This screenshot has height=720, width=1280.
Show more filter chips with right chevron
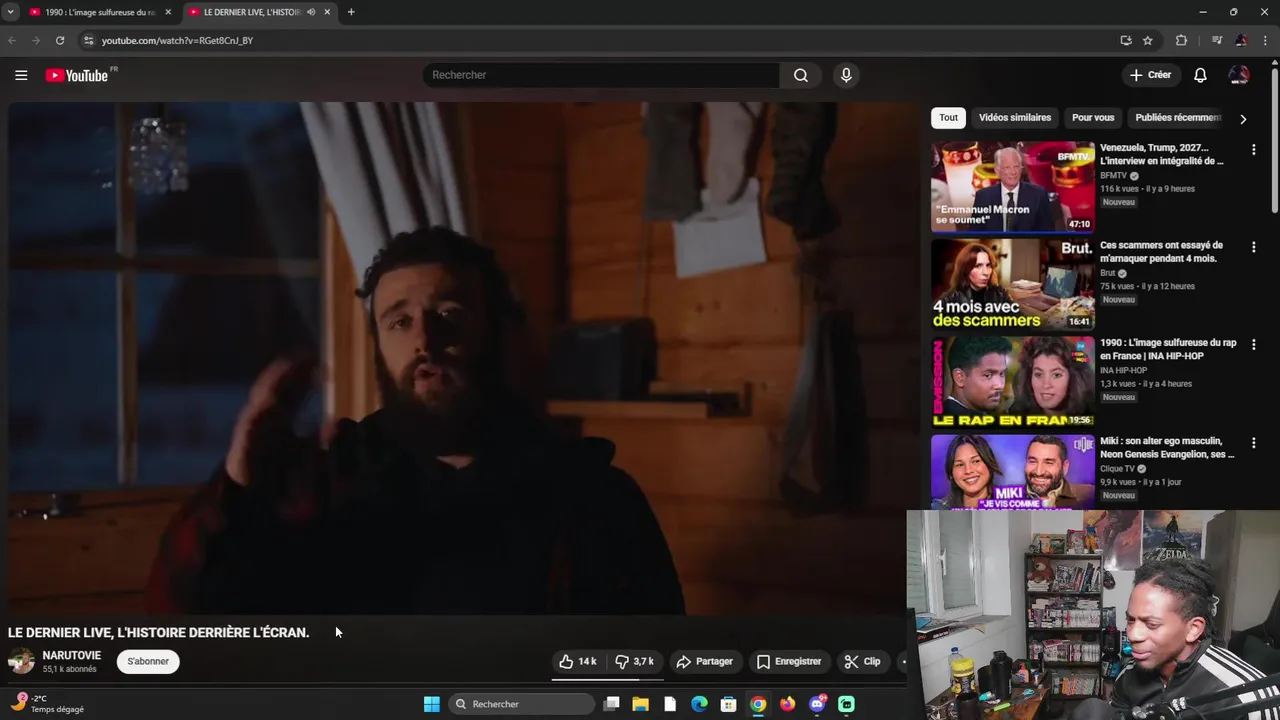(1243, 118)
